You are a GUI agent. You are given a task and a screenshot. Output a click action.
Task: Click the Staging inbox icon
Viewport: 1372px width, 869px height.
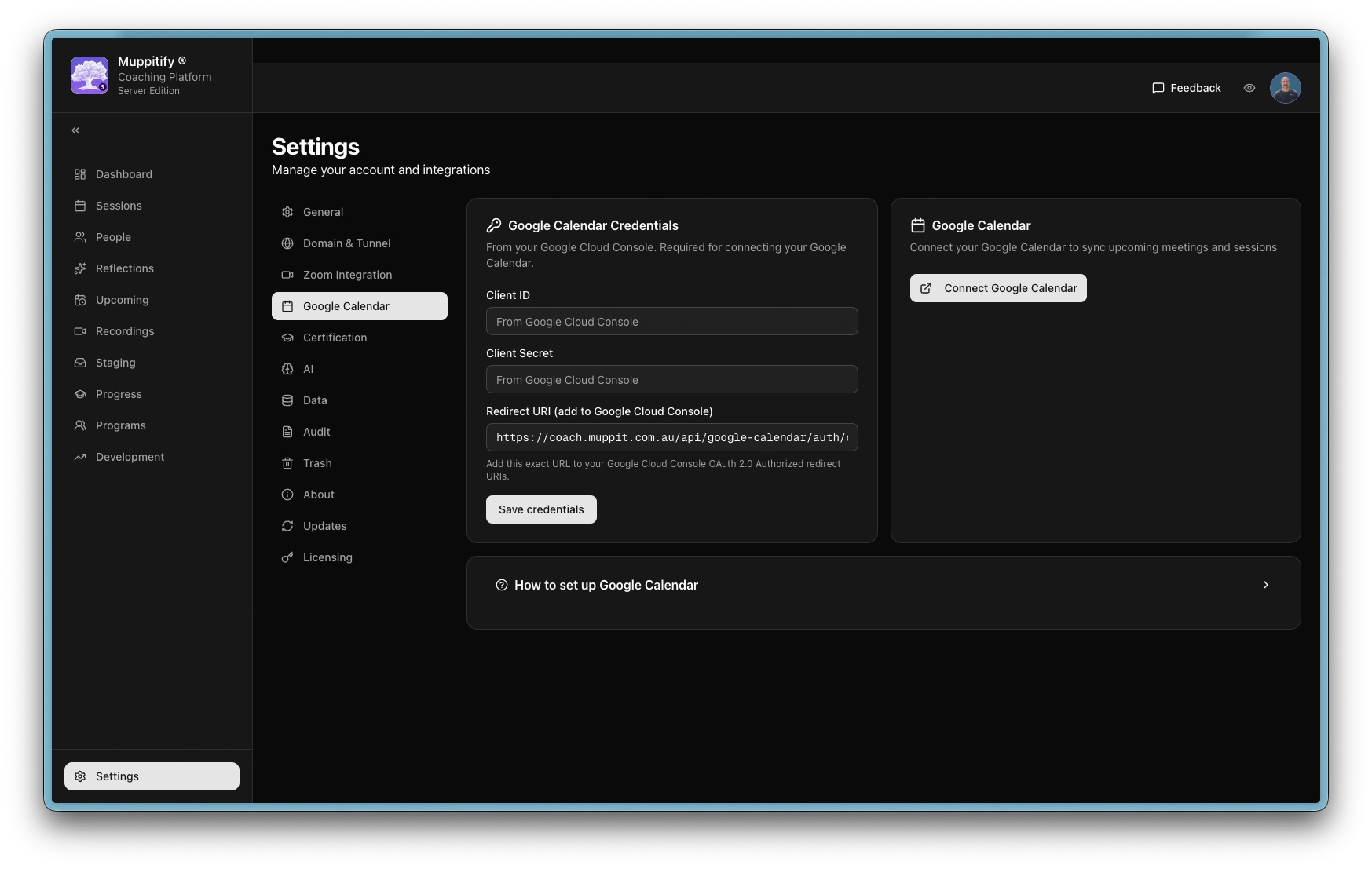click(x=80, y=363)
